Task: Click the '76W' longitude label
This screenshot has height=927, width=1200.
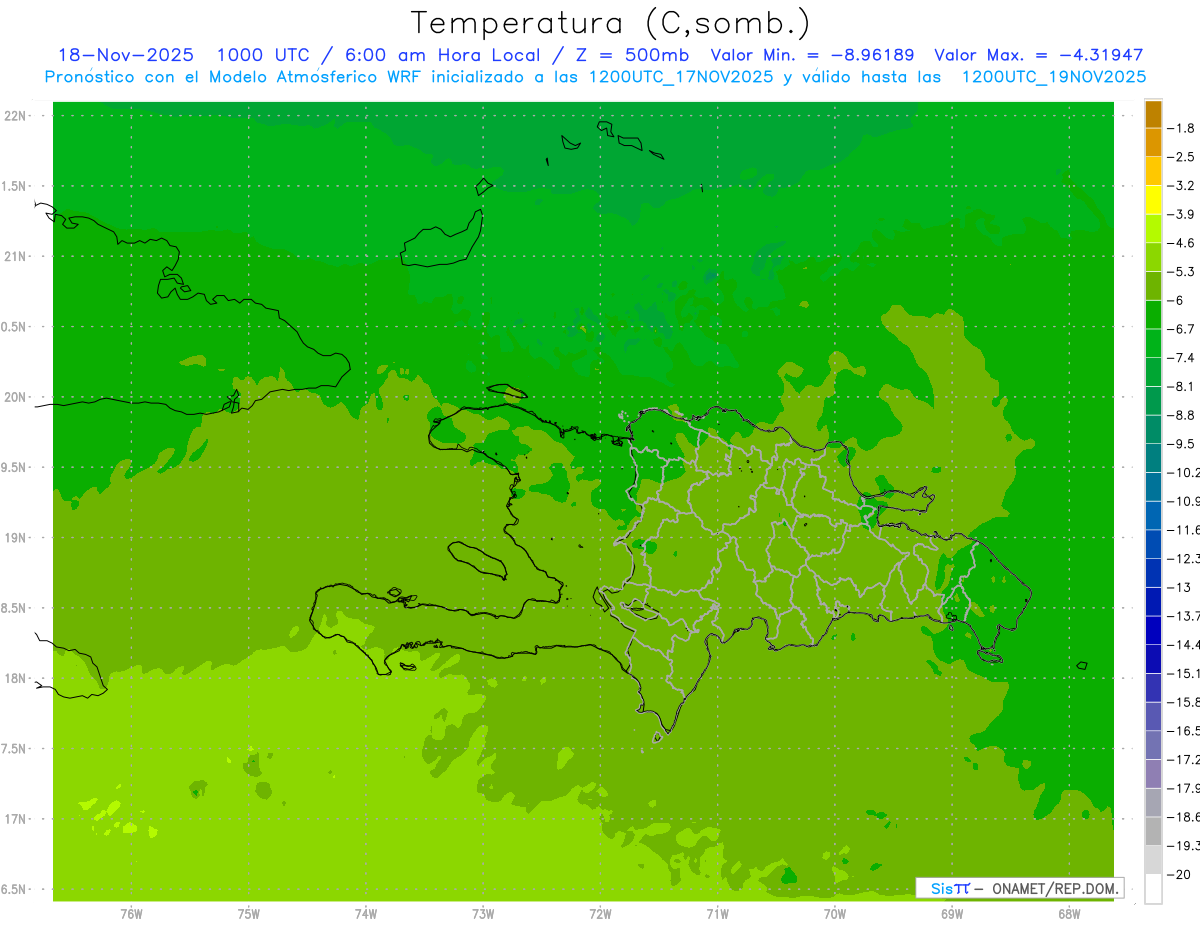Action: [x=131, y=914]
